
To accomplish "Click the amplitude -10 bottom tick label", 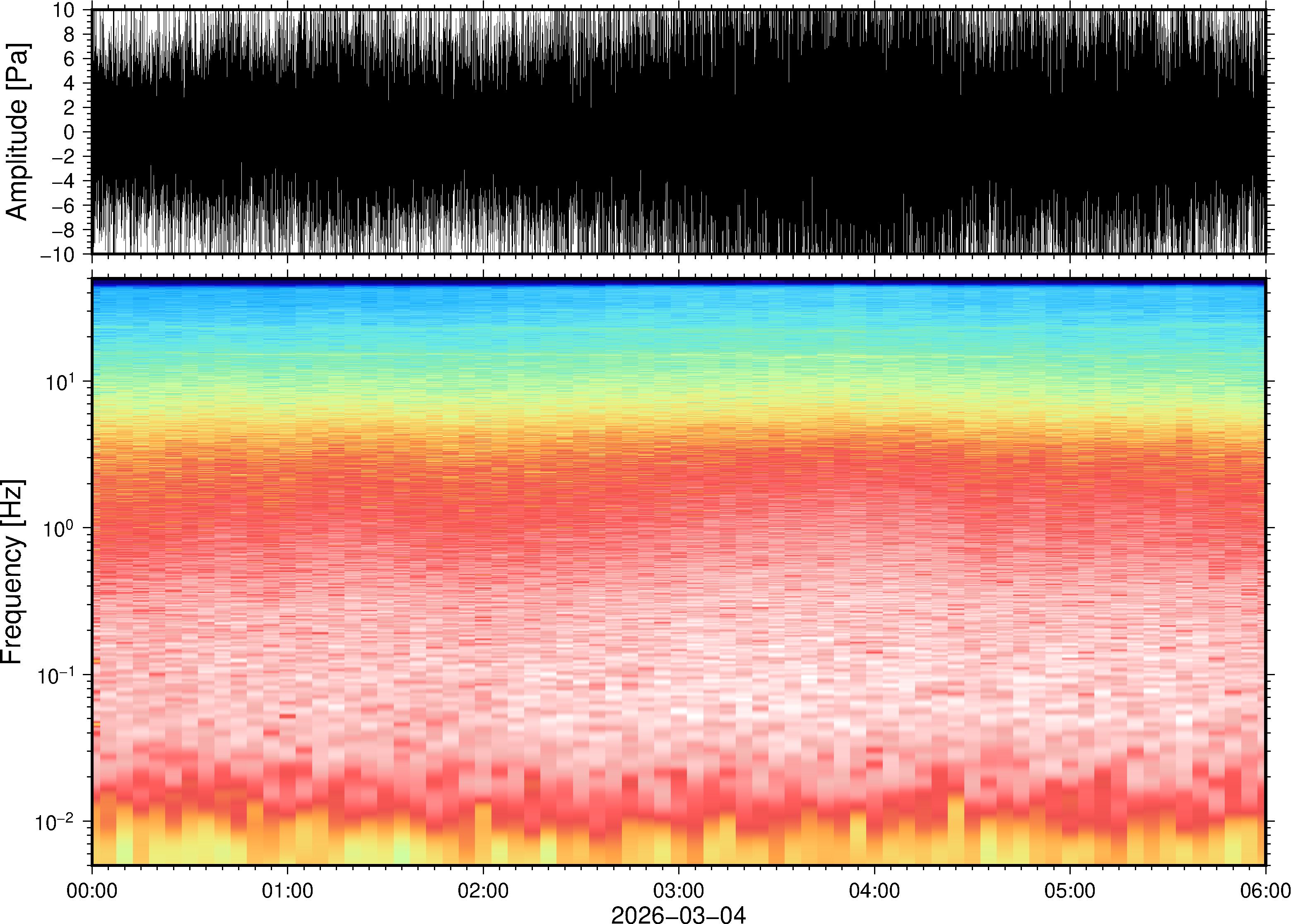I will point(58,255).
